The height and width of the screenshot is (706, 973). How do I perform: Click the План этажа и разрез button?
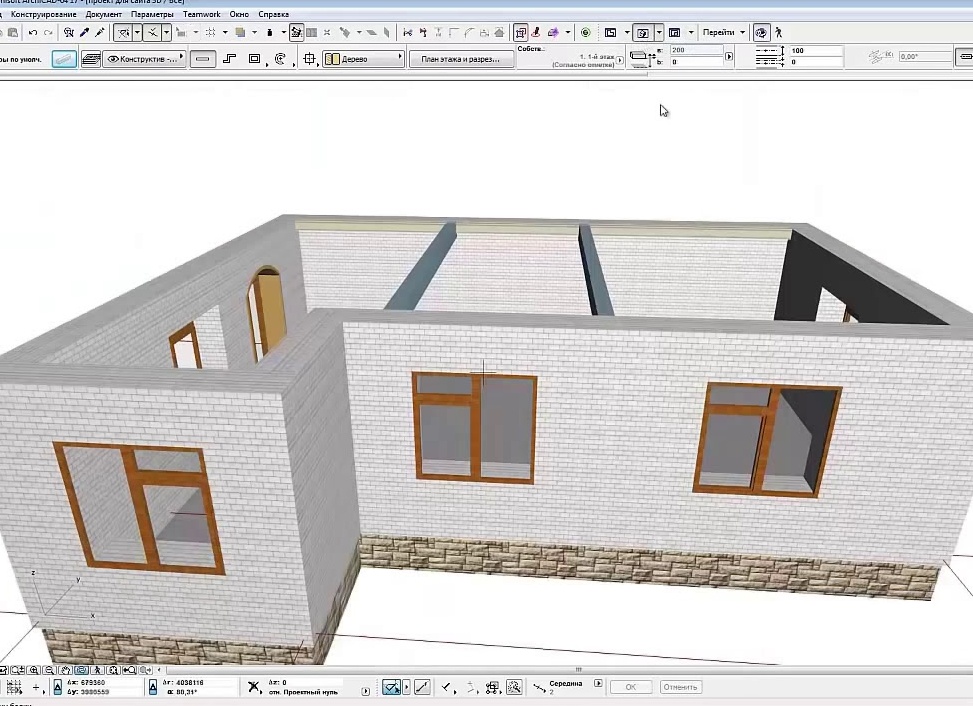coord(461,59)
